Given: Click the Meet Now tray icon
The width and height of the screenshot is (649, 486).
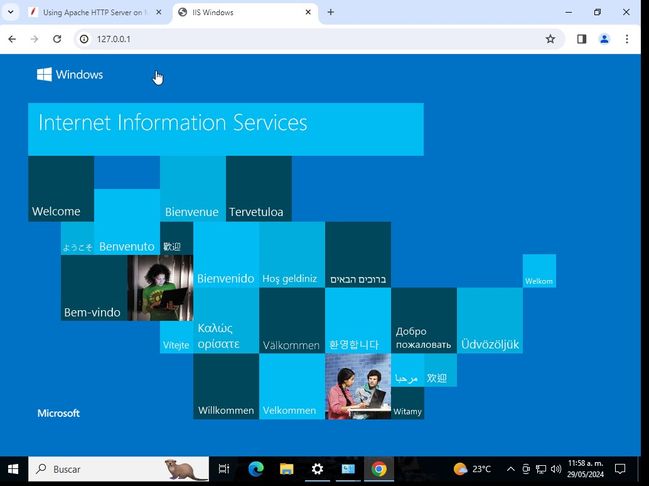Looking at the screenshot, I should 526,469.
